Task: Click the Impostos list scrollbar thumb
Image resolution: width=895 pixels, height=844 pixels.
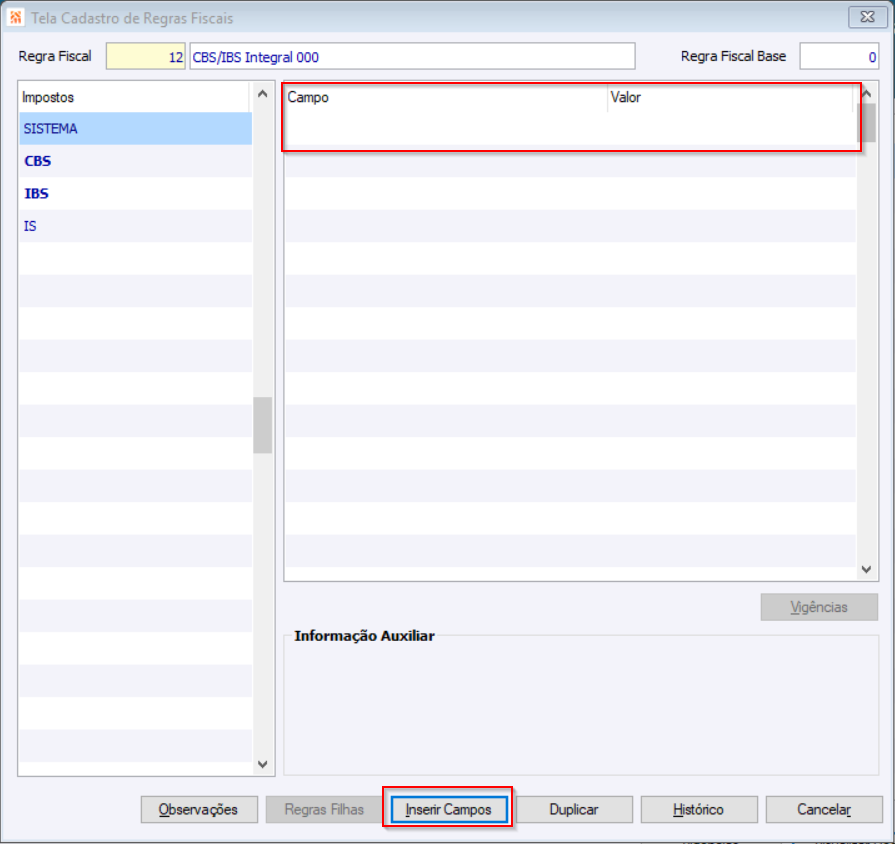Action: coord(263,425)
